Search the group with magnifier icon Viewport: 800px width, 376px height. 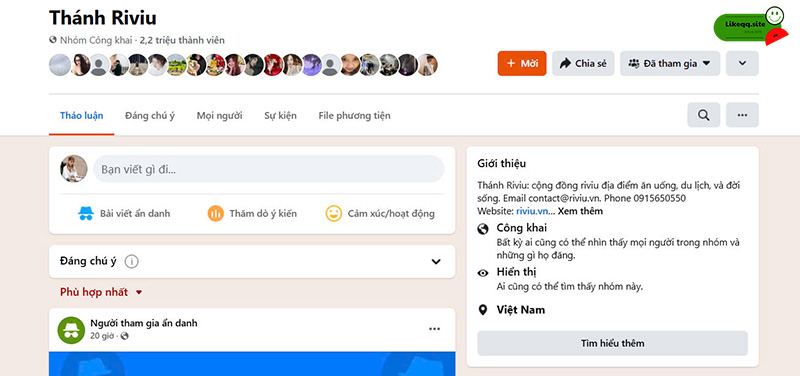(x=704, y=115)
